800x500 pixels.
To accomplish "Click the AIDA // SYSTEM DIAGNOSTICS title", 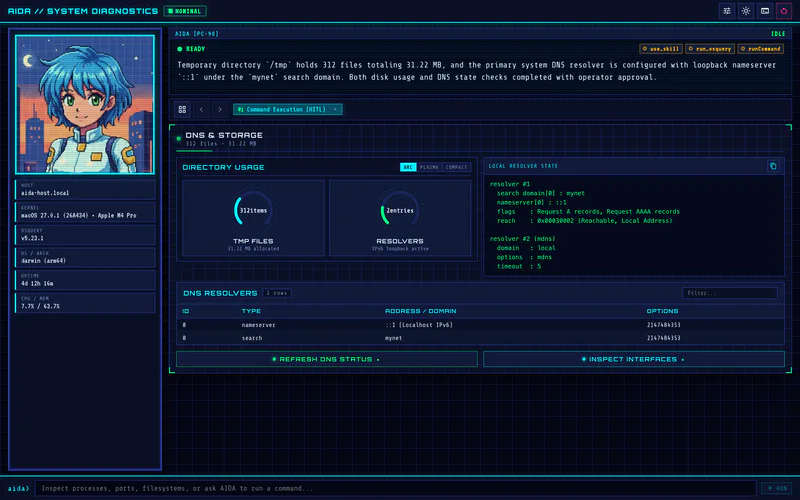I will click(83, 11).
